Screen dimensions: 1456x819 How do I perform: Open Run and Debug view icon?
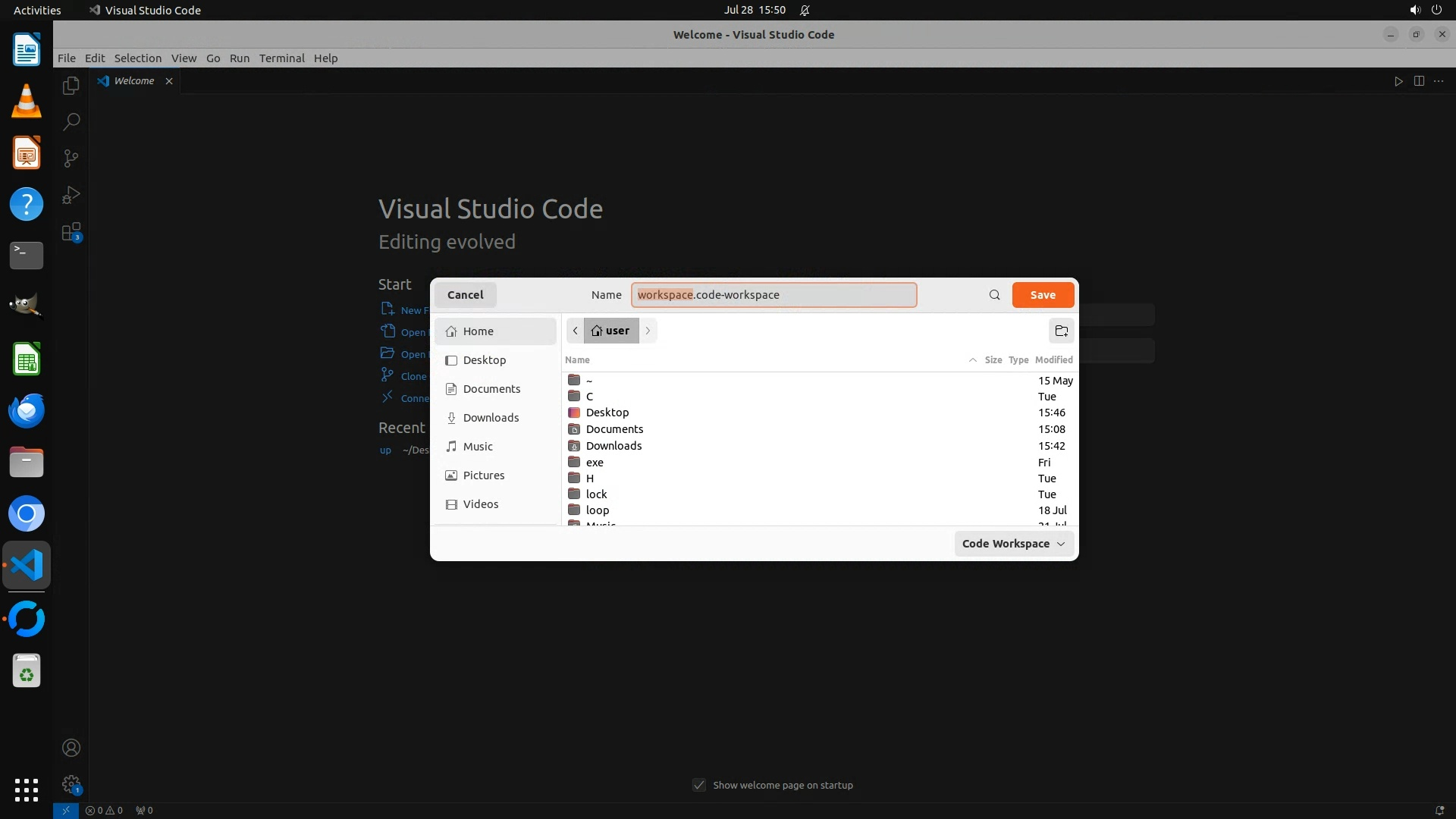(x=71, y=195)
